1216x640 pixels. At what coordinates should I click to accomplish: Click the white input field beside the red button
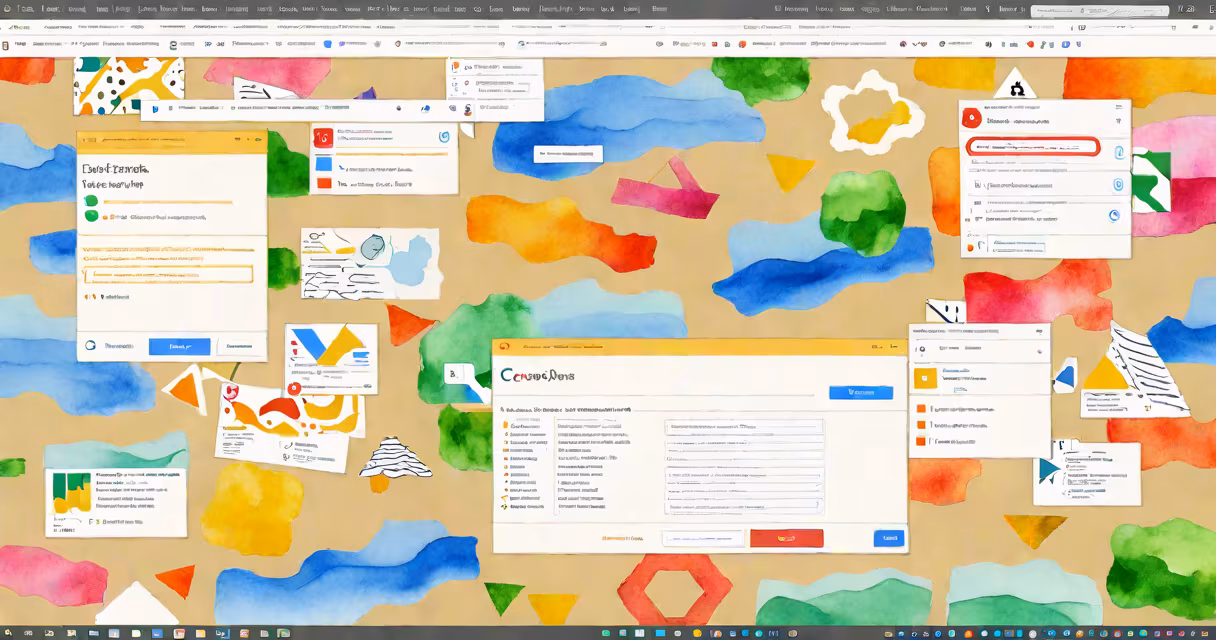[704, 538]
